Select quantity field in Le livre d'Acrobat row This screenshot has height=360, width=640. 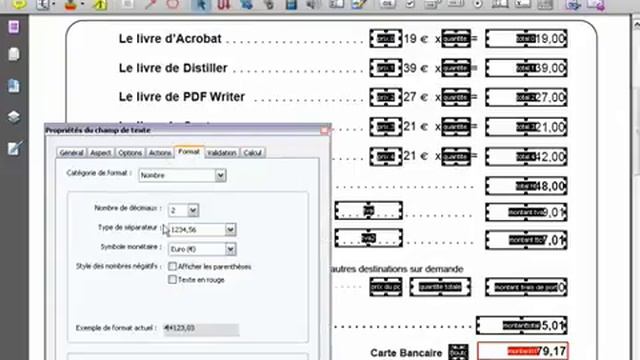[456, 39]
